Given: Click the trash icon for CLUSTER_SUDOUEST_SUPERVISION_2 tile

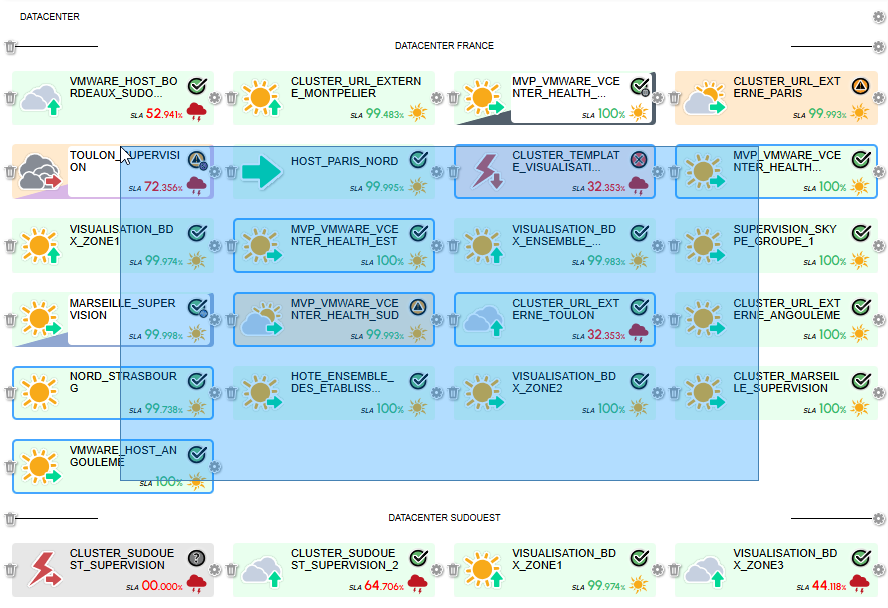Looking at the screenshot, I should pyautogui.click(x=231, y=570).
